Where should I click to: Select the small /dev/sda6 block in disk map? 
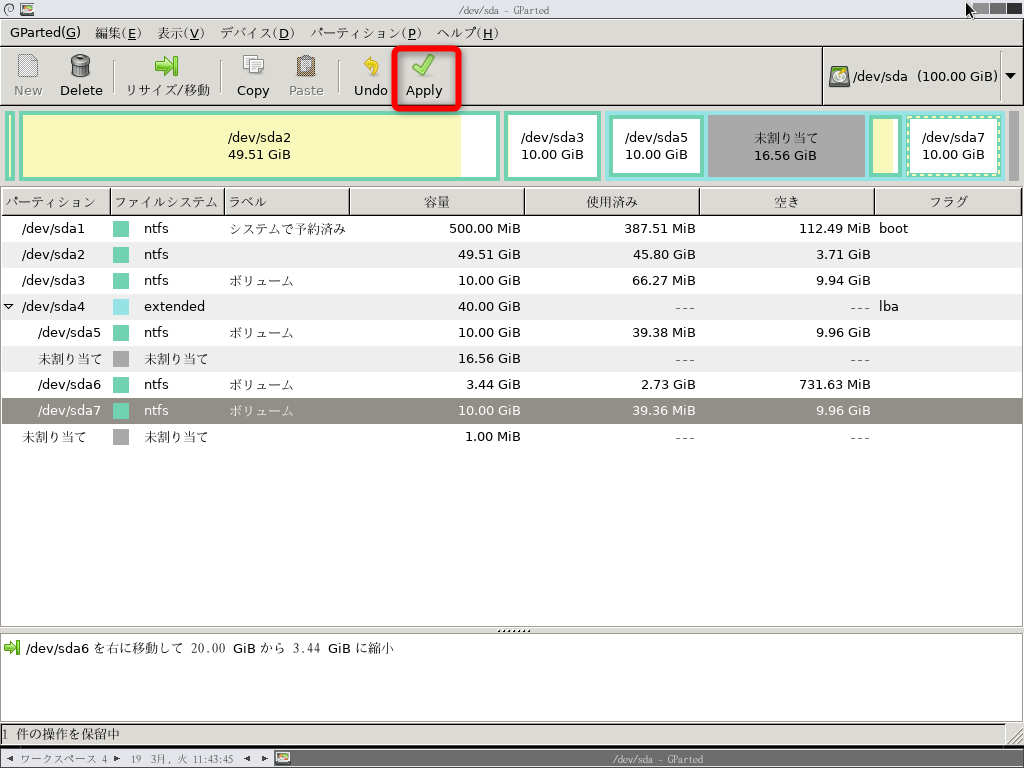[x=885, y=146]
